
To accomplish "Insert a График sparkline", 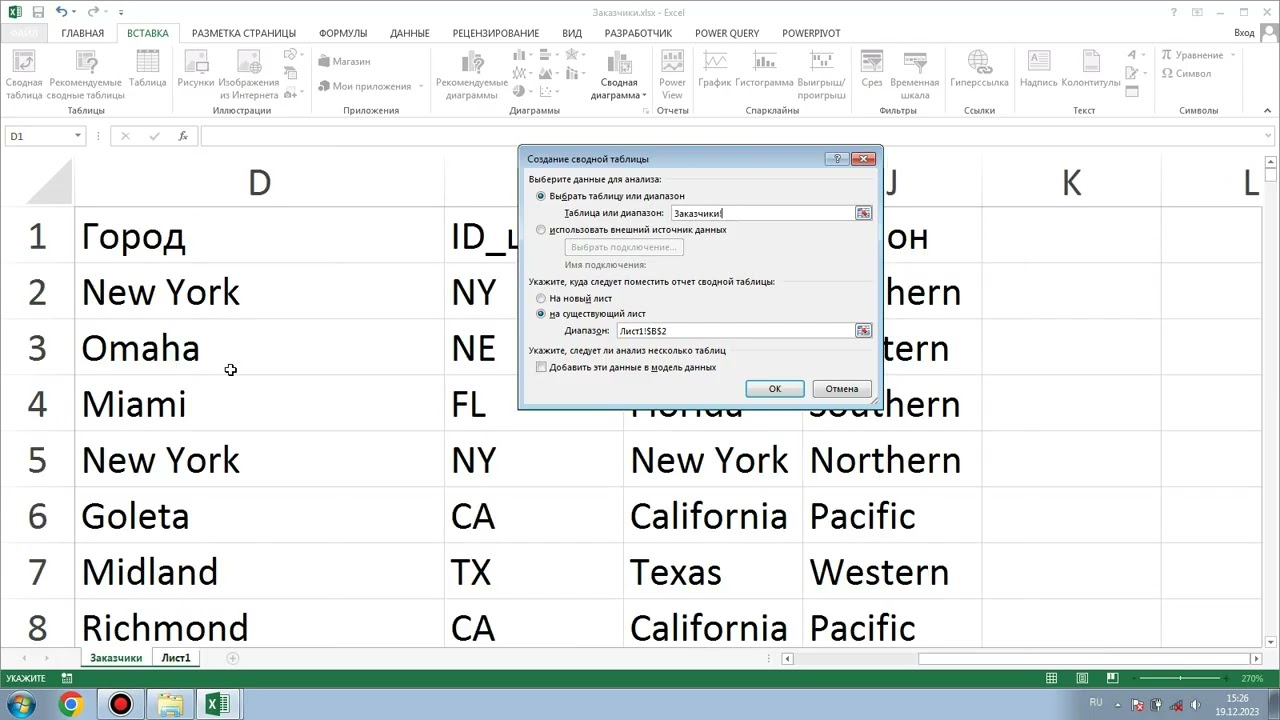I will pos(714,68).
